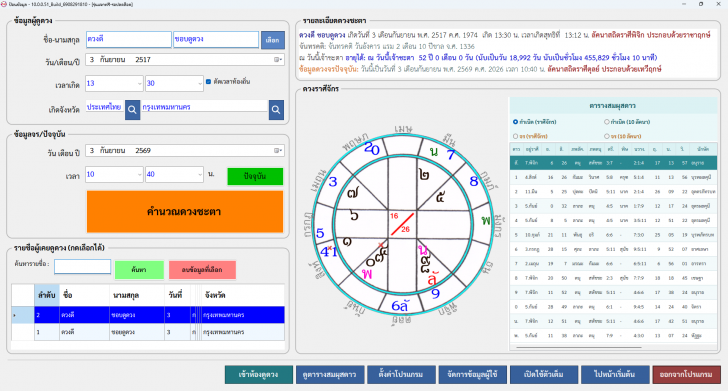
Task: Click row selector arrow of row 2
Action: [23, 315]
